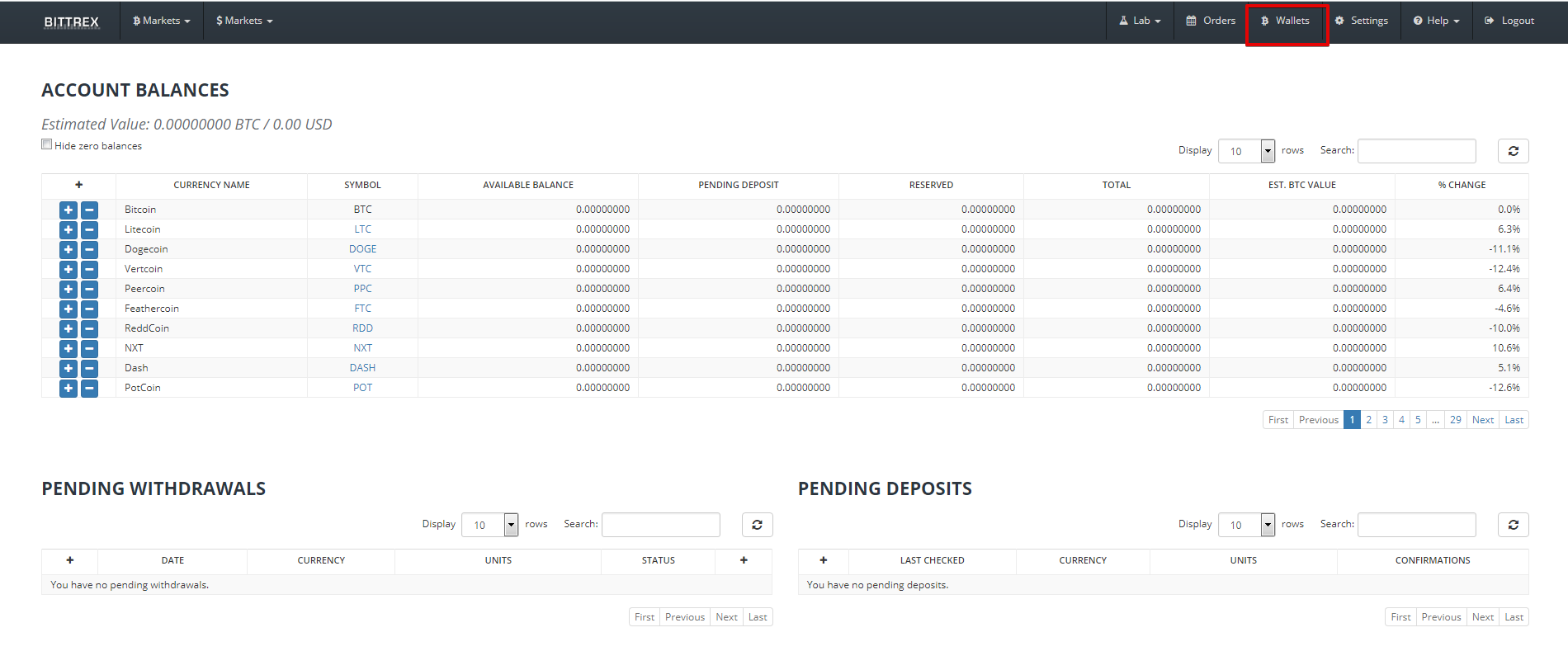Open pending withdrawals rows display dropdown

[489, 525]
